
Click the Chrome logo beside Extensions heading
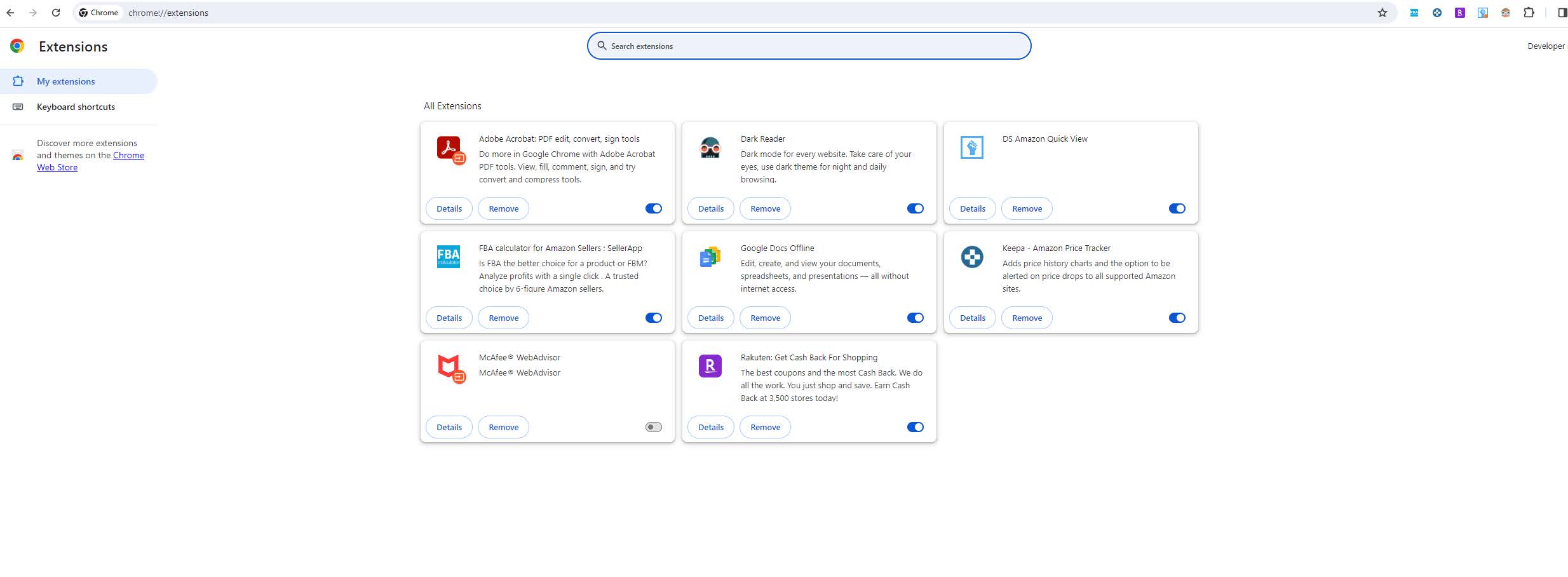pyautogui.click(x=17, y=46)
